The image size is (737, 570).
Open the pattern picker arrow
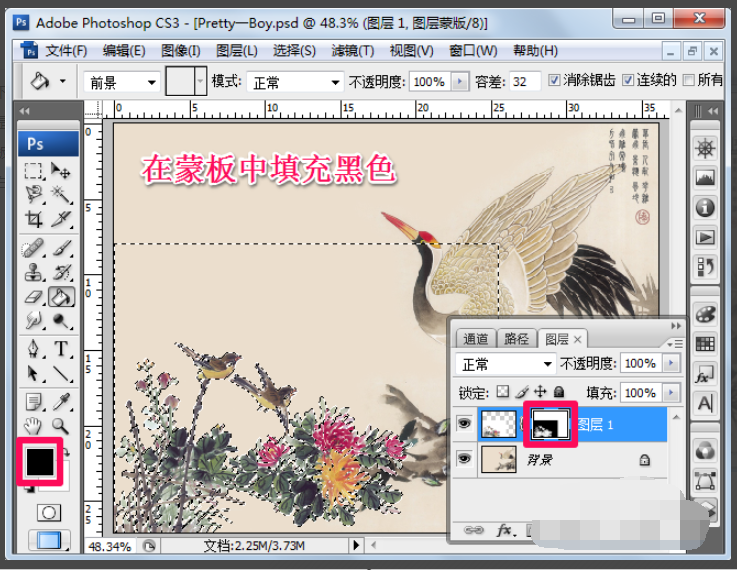pos(201,81)
